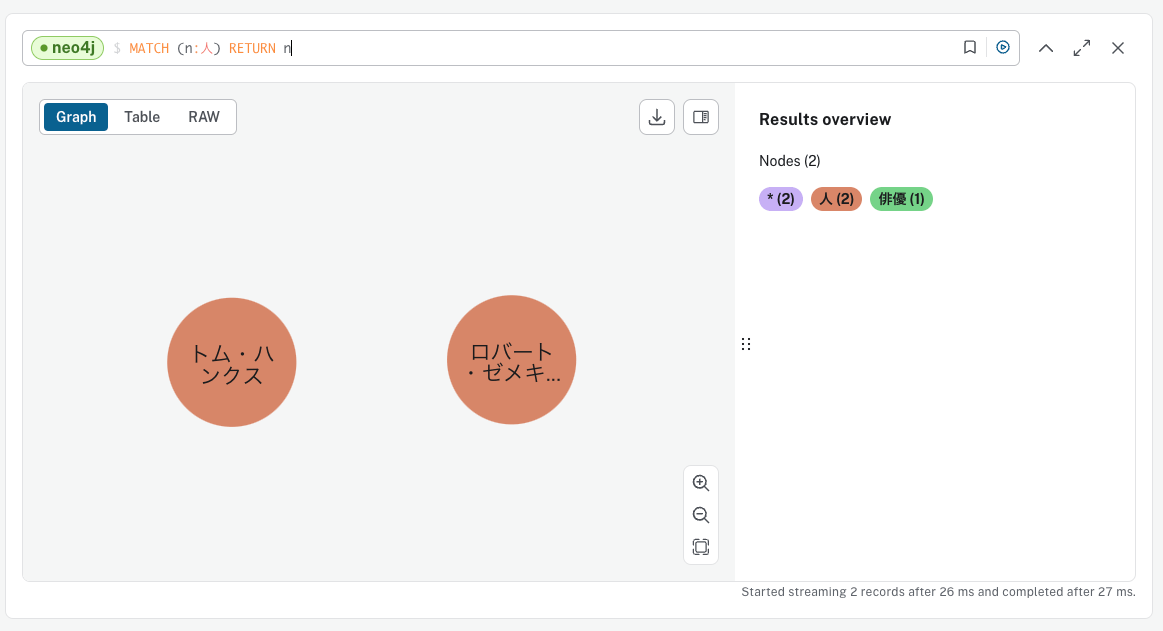Image resolution: width=1163 pixels, height=631 pixels.
Task: Toggle the results overview side panel
Action: pos(701,117)
